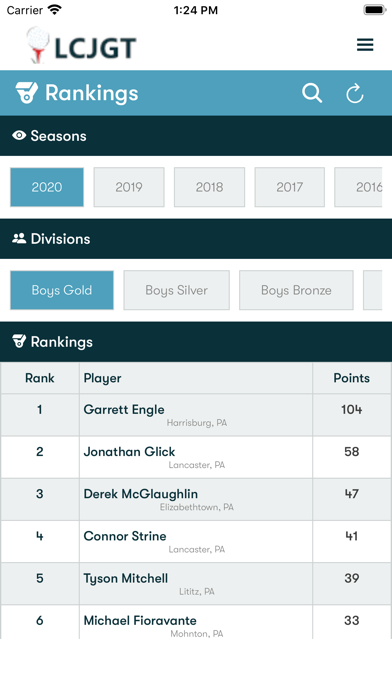Tap the search magnifier icon
This screenshot has height=696, width=392.
(312, 93)
